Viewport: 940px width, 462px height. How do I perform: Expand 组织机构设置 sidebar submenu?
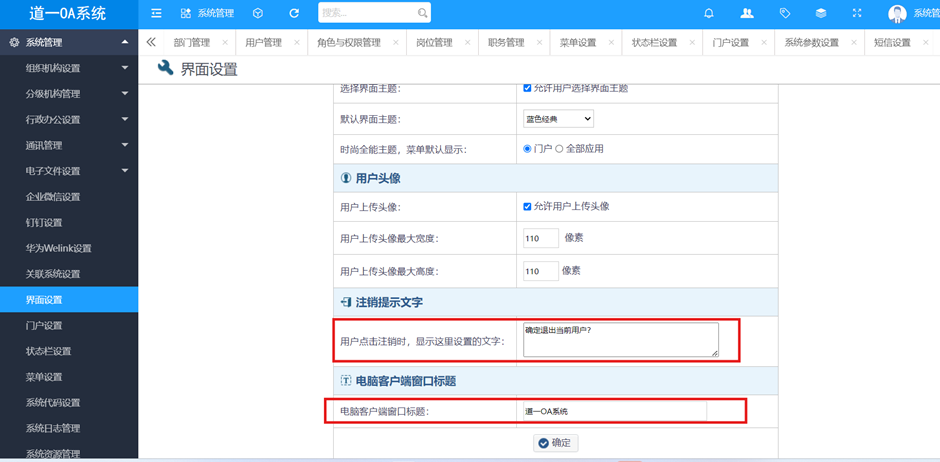pyautogui.click(x=125, y=68)
